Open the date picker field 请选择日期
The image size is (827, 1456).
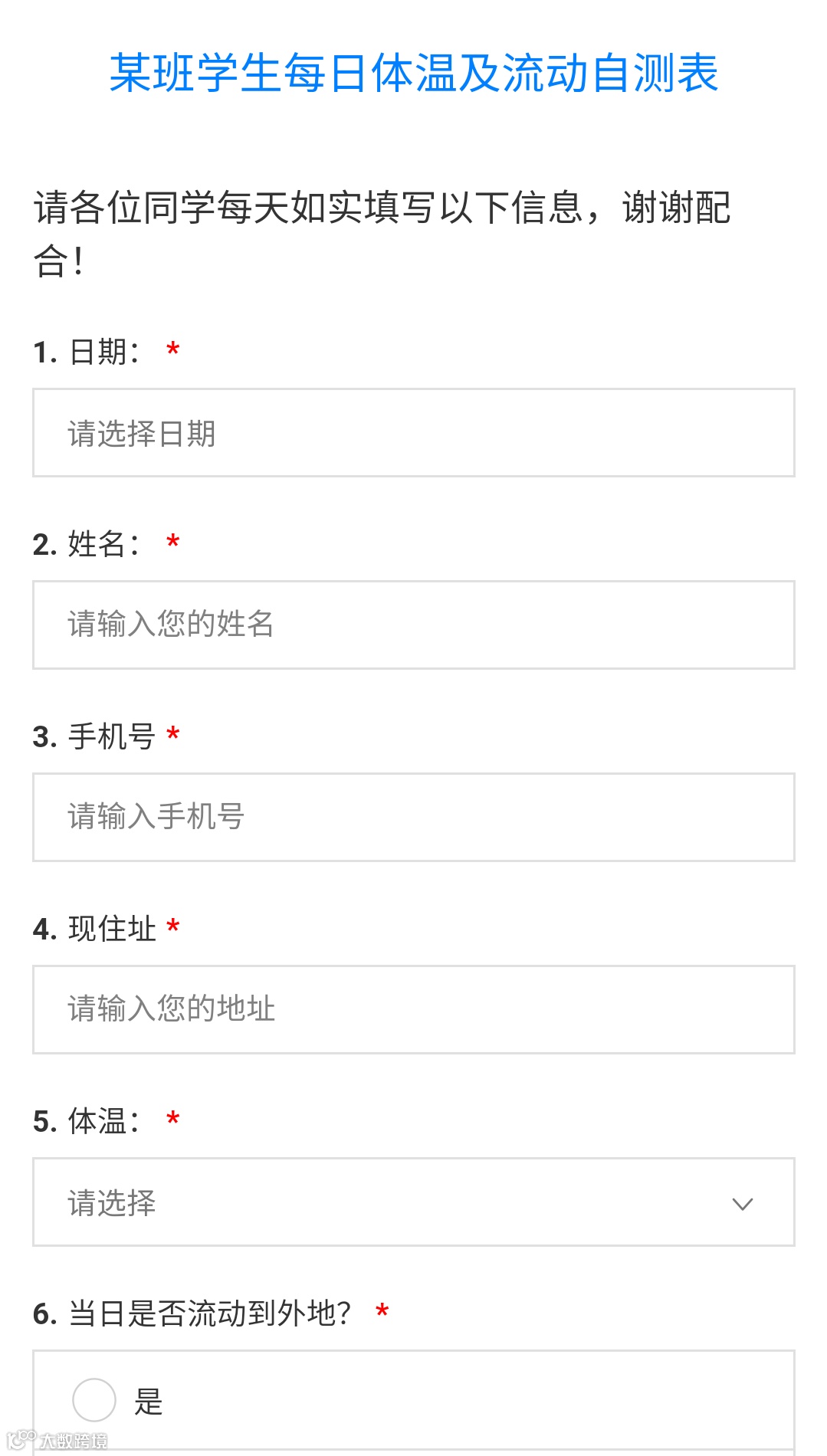[x=413, y=433]
